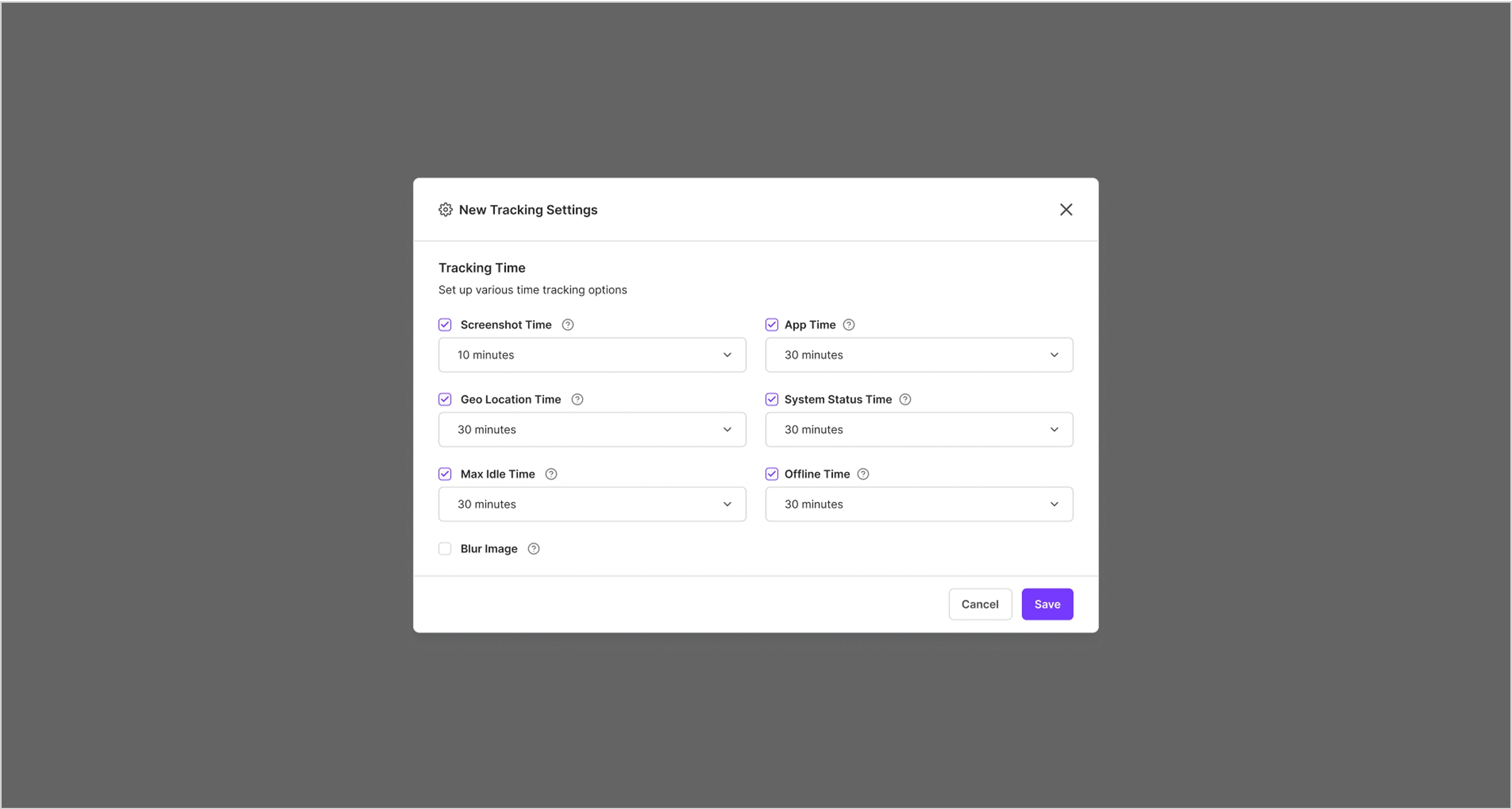Click the gear icon beside New Tracking Settings
The width and height of the screenshot is (1512, 809).
coord(445,210)
